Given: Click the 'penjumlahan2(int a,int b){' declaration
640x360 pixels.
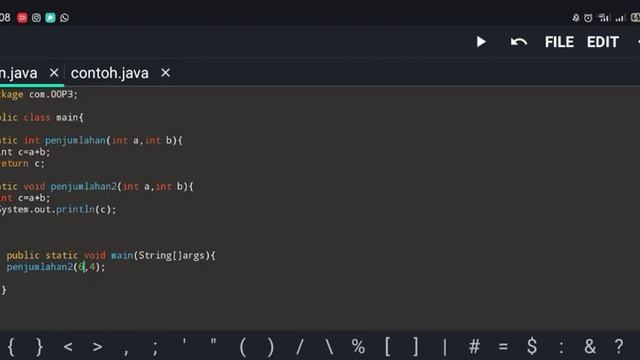Looking at the screenshot, I should click(122, 187).
